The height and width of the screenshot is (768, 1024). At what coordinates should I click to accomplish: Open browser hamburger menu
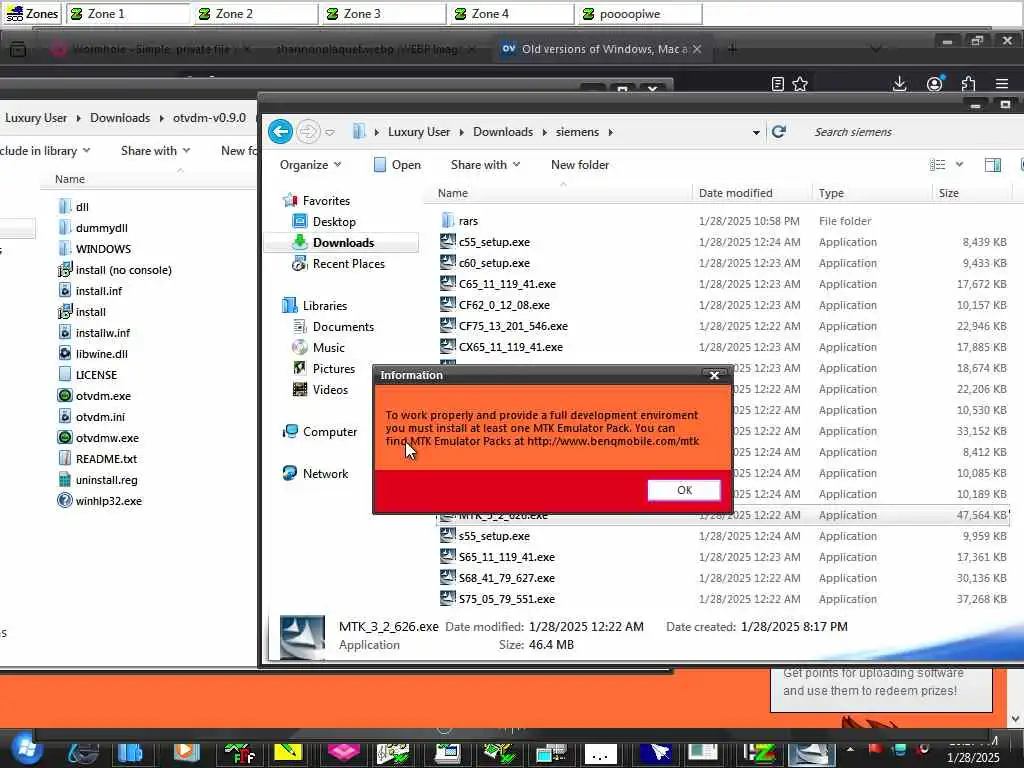1002,84
